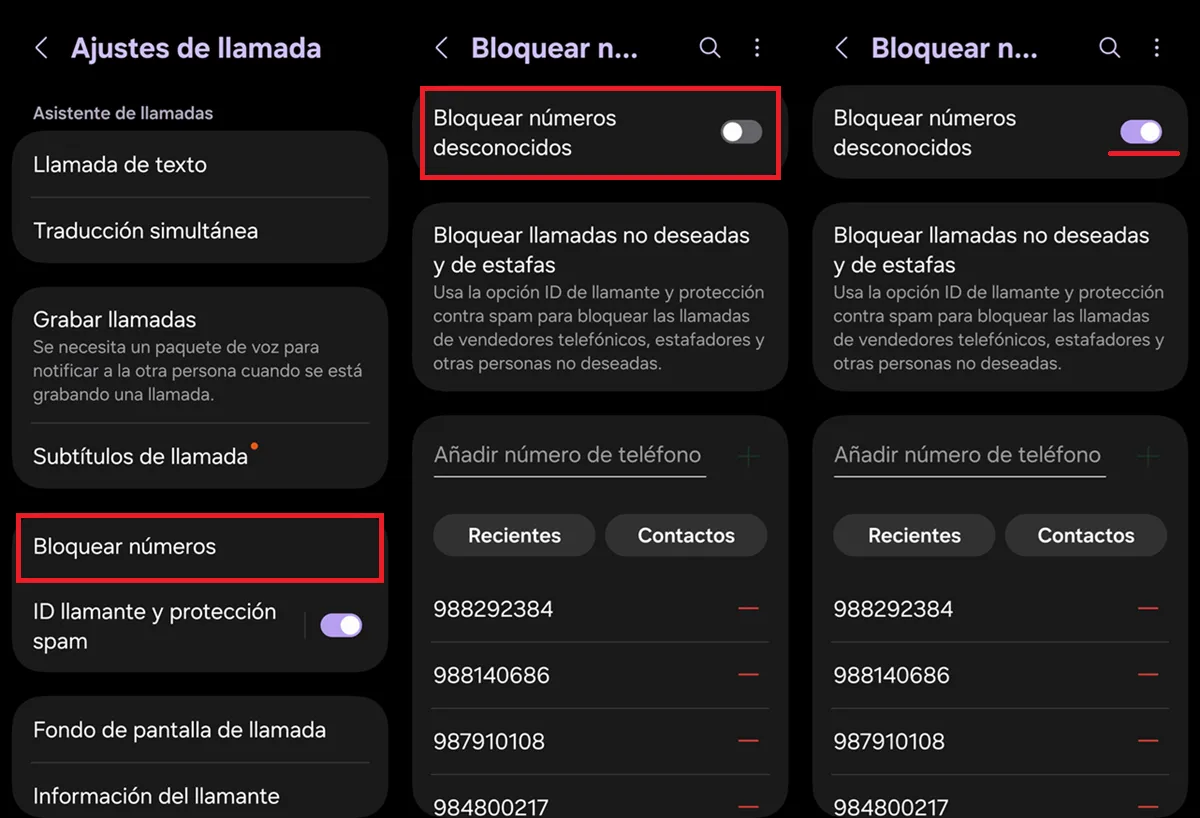Turn off the active Bloquear números desconocidos toggle
This screenshot has height=818, width=1200.
1141,132
